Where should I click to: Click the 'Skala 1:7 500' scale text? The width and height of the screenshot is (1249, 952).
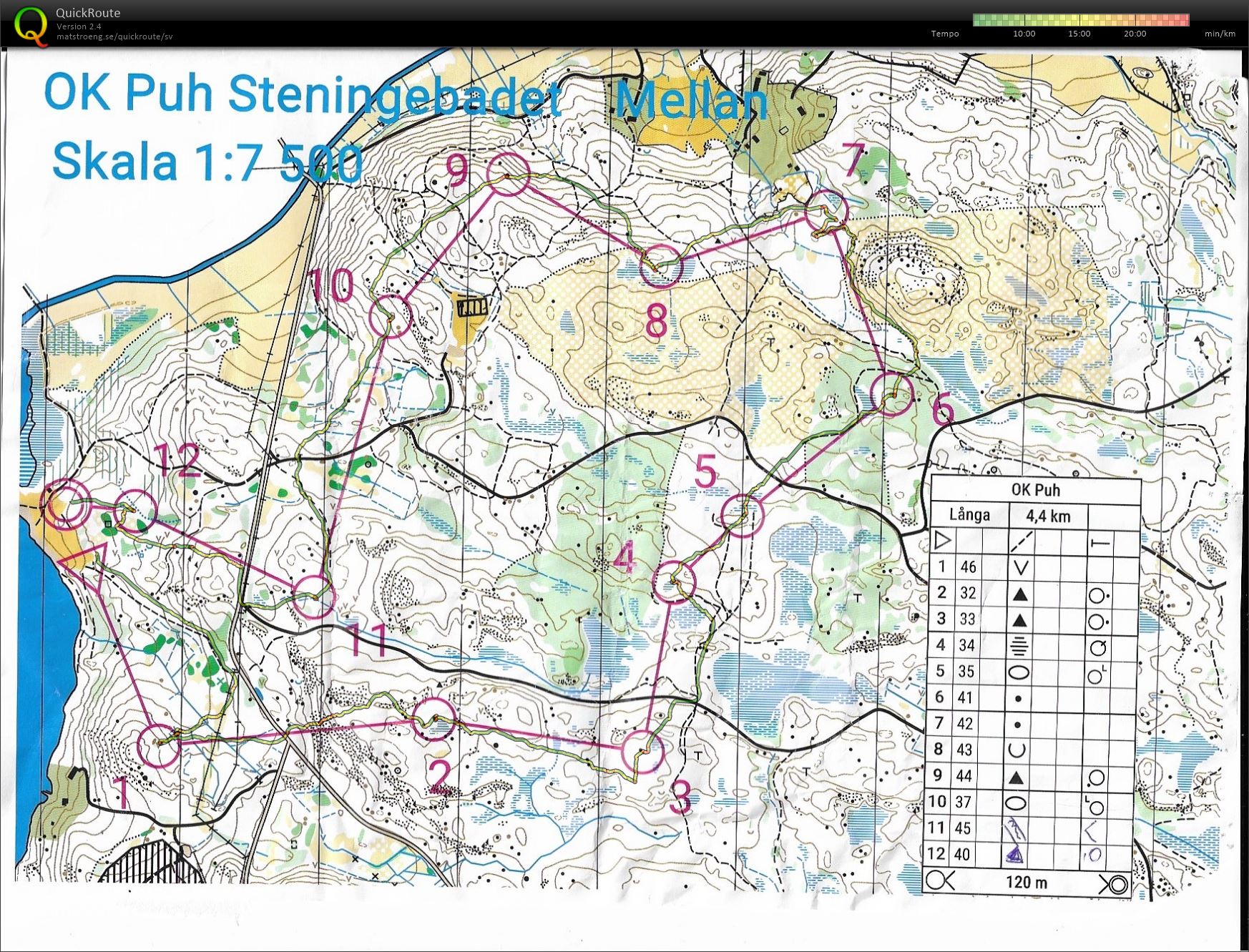click(207, 162)
